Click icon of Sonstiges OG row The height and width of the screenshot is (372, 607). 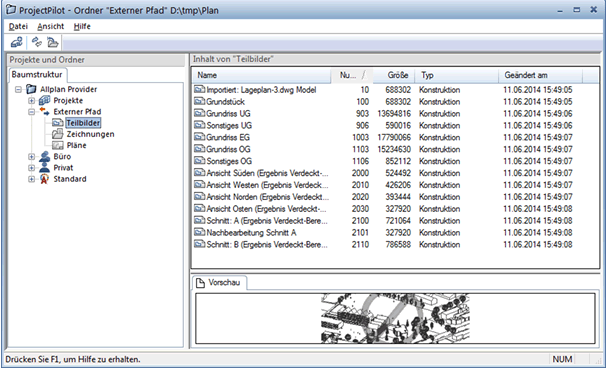199,161
